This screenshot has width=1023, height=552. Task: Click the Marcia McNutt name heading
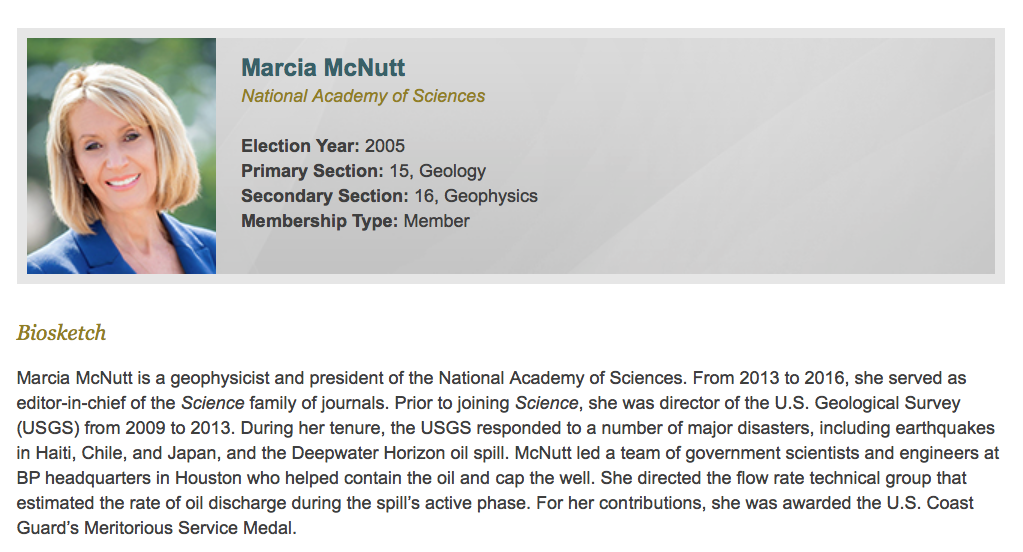coord(323,68)
